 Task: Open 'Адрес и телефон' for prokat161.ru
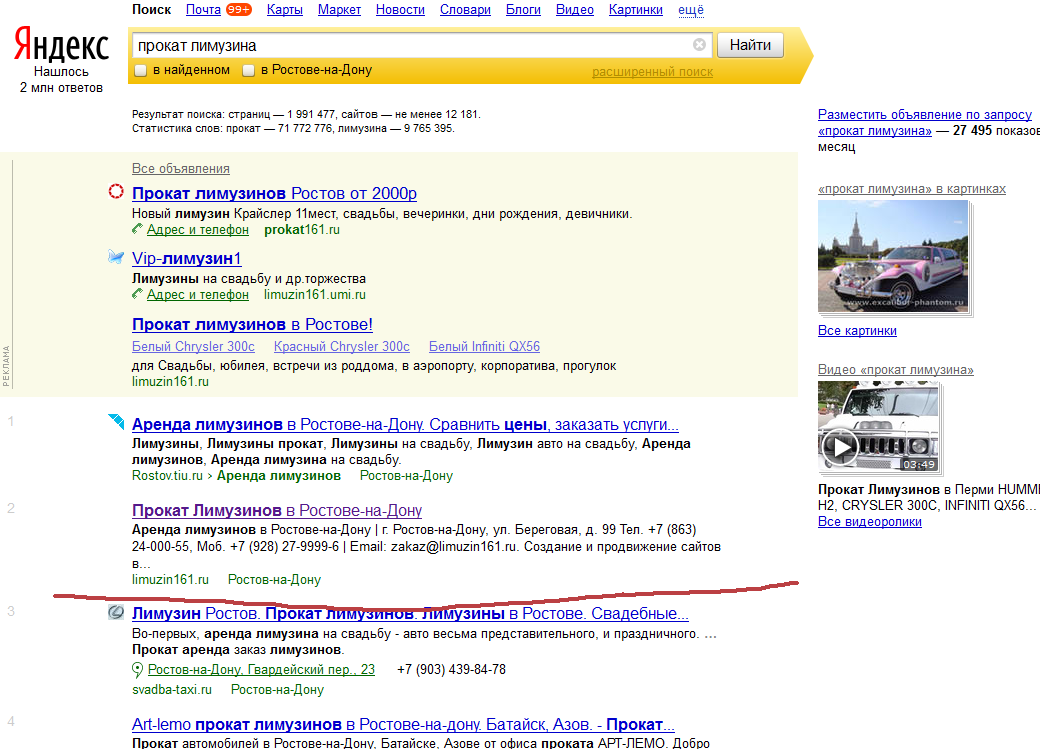pyautogui.click(x=198, y=230)
